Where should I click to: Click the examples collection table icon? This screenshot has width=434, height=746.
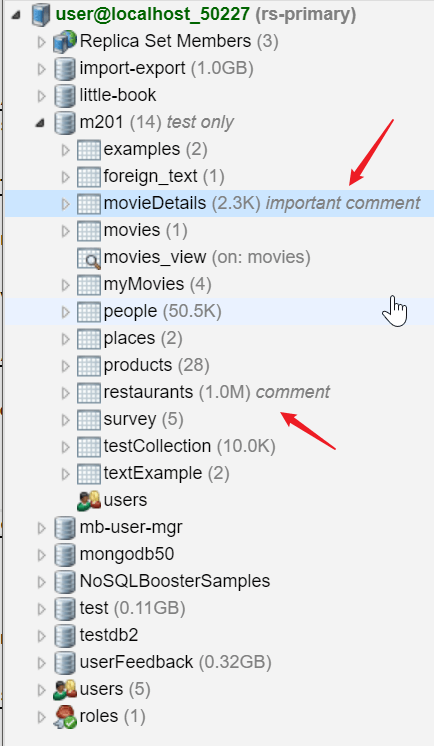89,150
